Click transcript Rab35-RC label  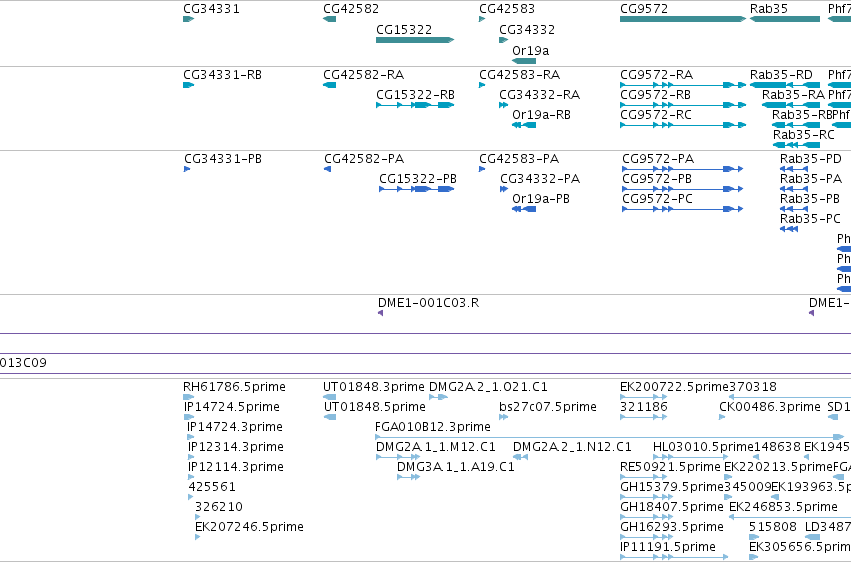coord(803,135)
